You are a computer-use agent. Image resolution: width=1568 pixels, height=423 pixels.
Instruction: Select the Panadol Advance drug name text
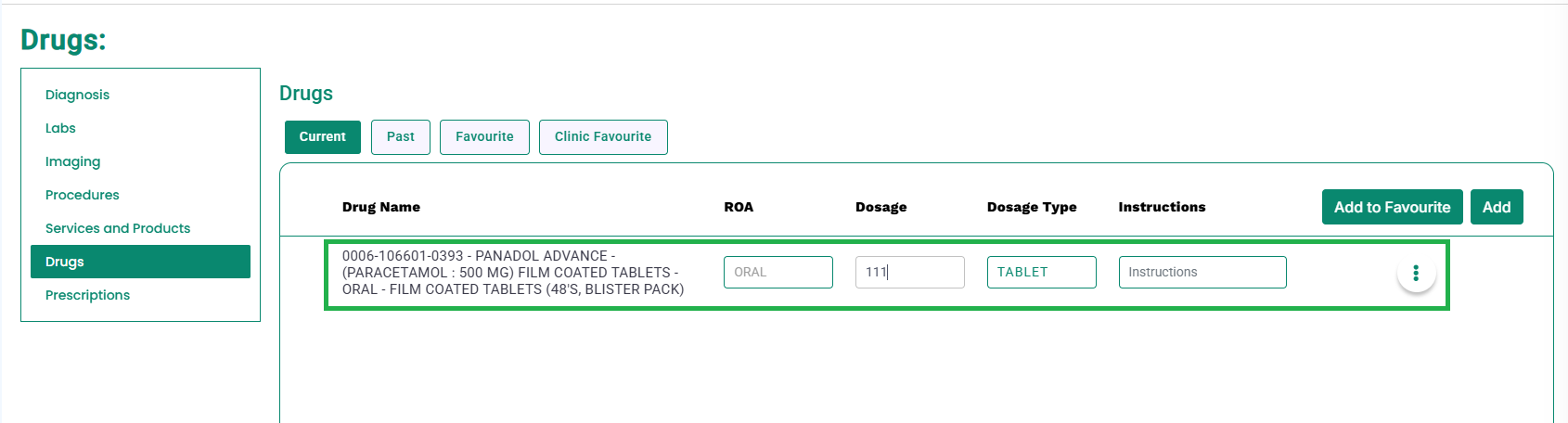coord(513,273)
